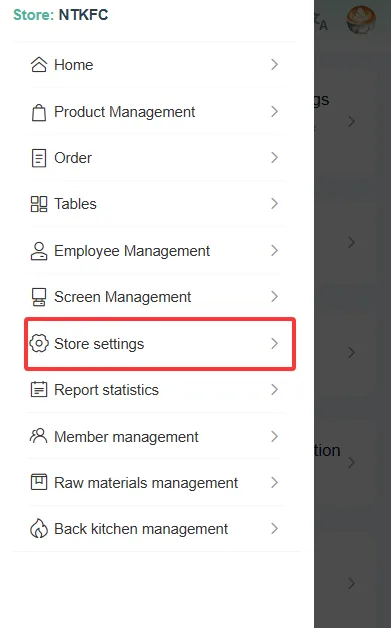Open the Product Management menu item

(x=156, y=111)
